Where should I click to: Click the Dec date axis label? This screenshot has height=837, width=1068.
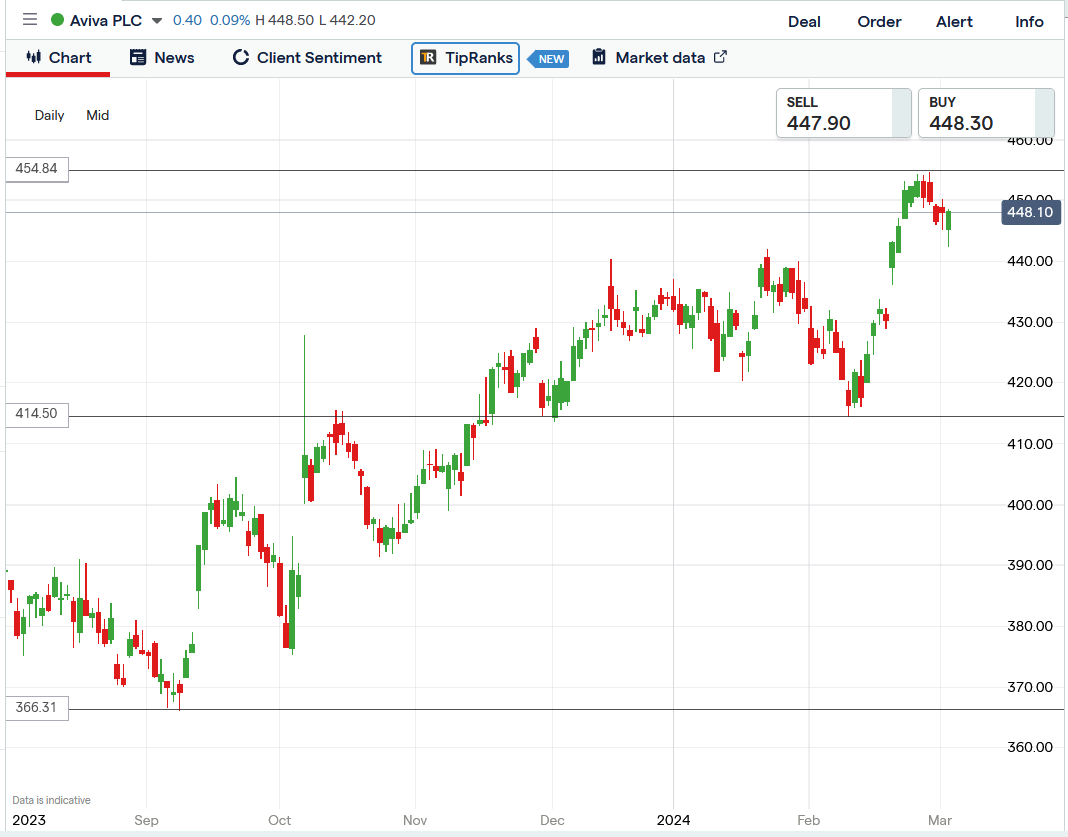click(x=552, y=820)
